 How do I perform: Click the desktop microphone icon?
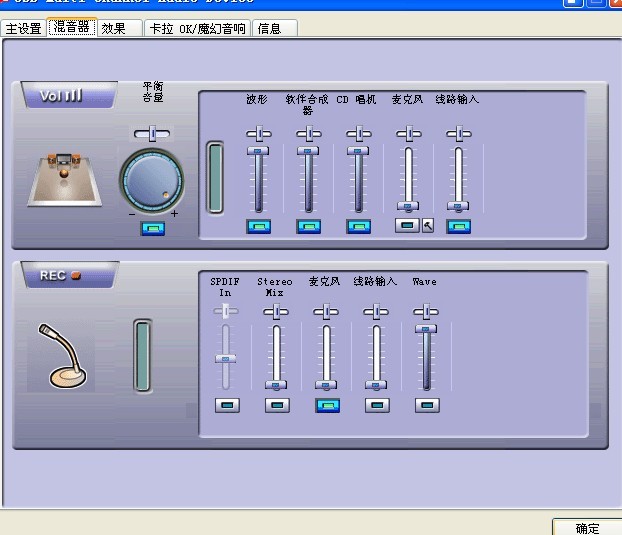pos(61,356)
